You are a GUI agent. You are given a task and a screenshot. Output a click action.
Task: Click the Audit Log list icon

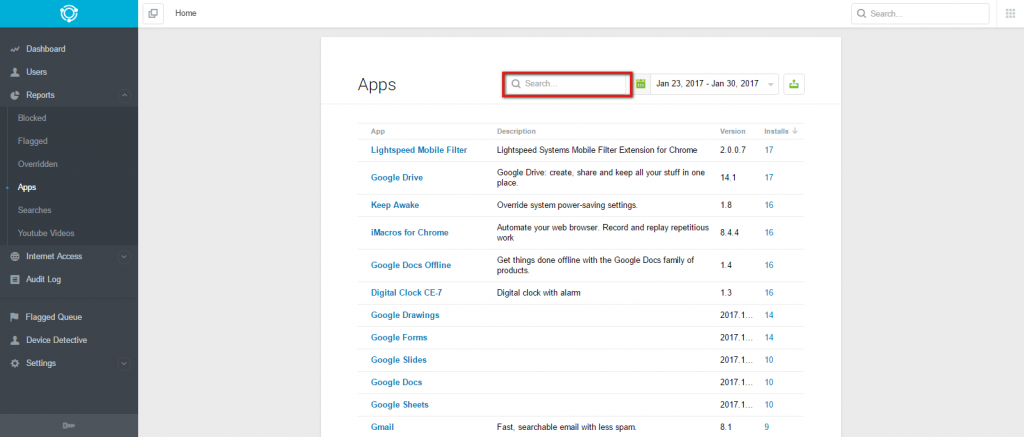coord(15,280)
